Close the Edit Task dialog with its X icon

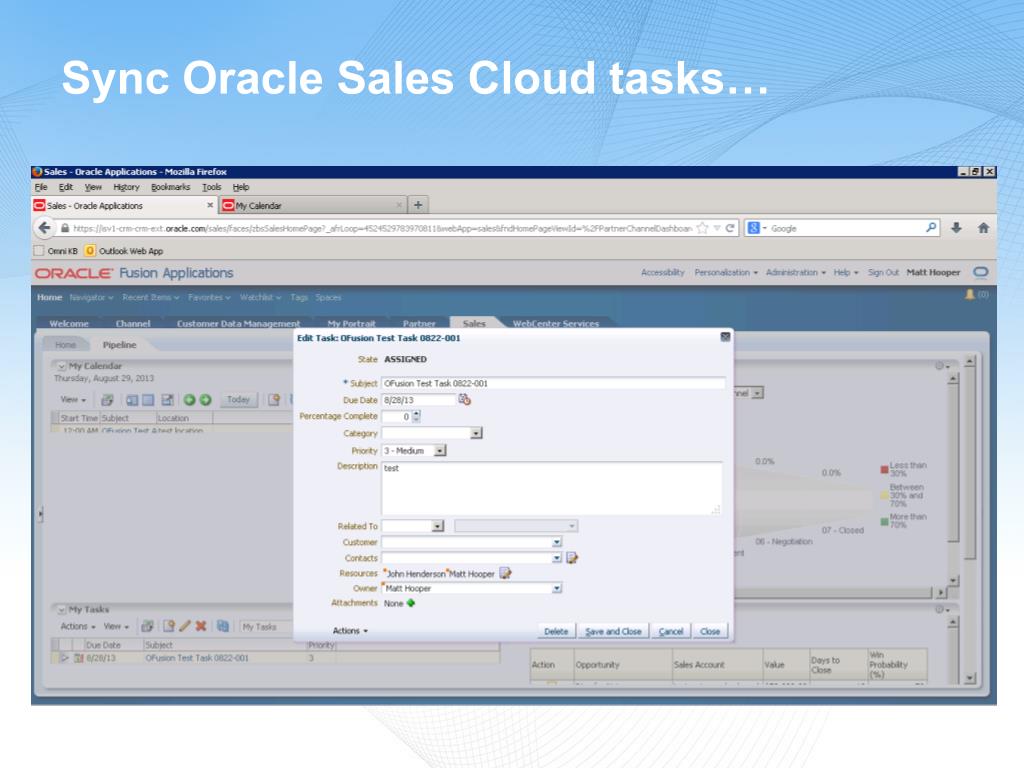725,337
